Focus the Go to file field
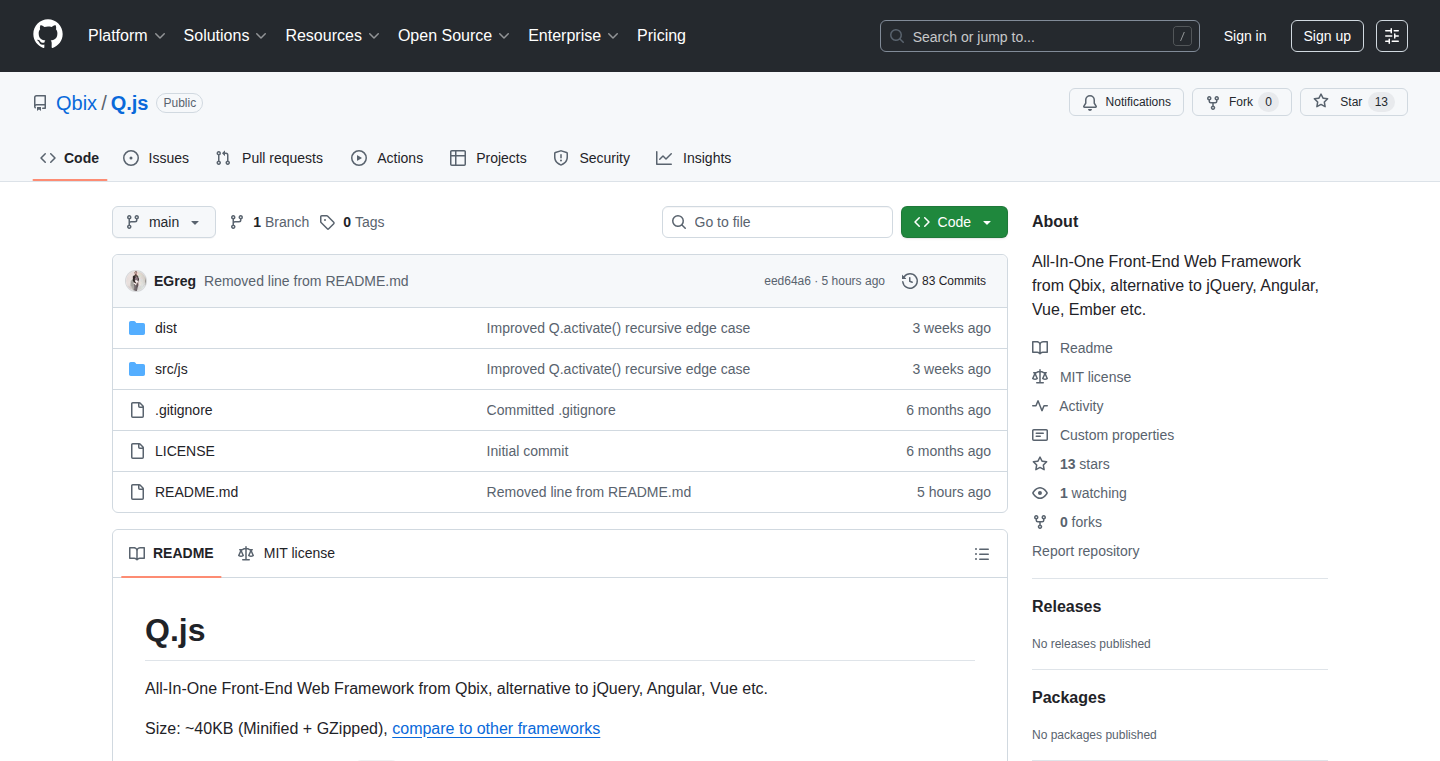This screenshot has width=1440, height=761. pos(777,222)
